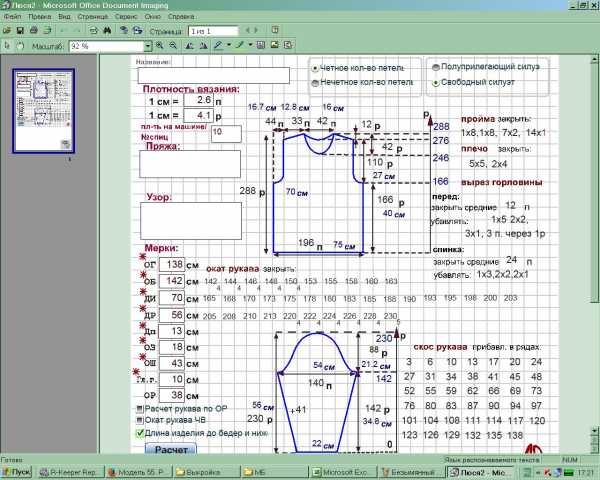The height and width of the screenshot is (480, 600).
Task: Click the Расчет button
Action: coord(171,449)
